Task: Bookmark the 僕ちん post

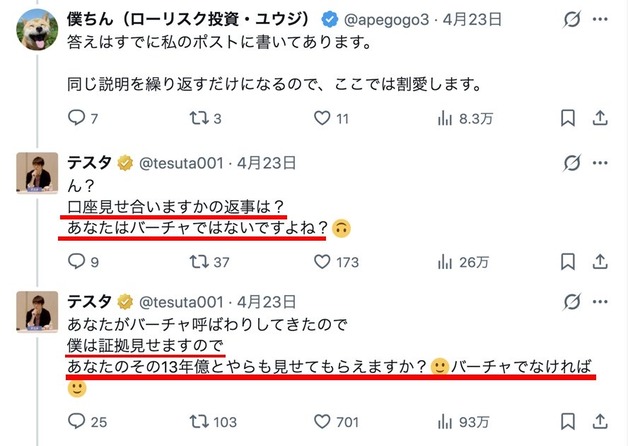Action: (x=567, y=120)
